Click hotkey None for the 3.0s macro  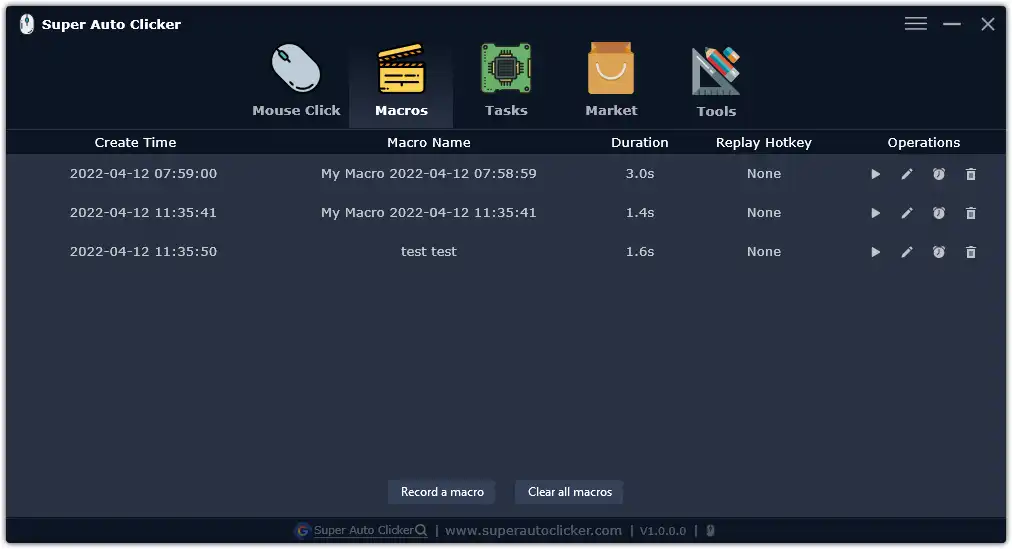tap(764, 174)
